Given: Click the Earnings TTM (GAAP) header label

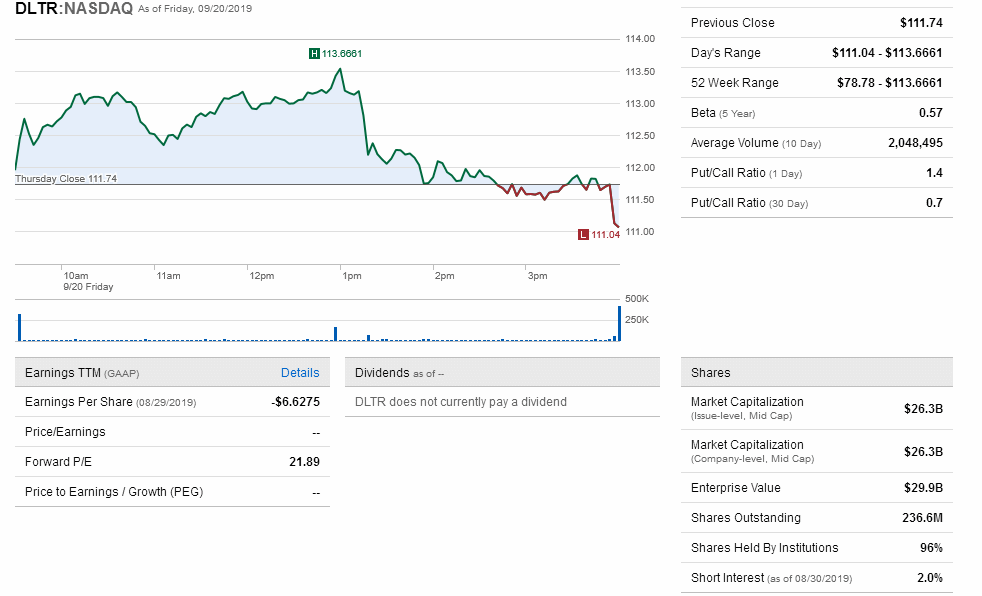Looking at the screenshot, I should (x=82, y=372).
